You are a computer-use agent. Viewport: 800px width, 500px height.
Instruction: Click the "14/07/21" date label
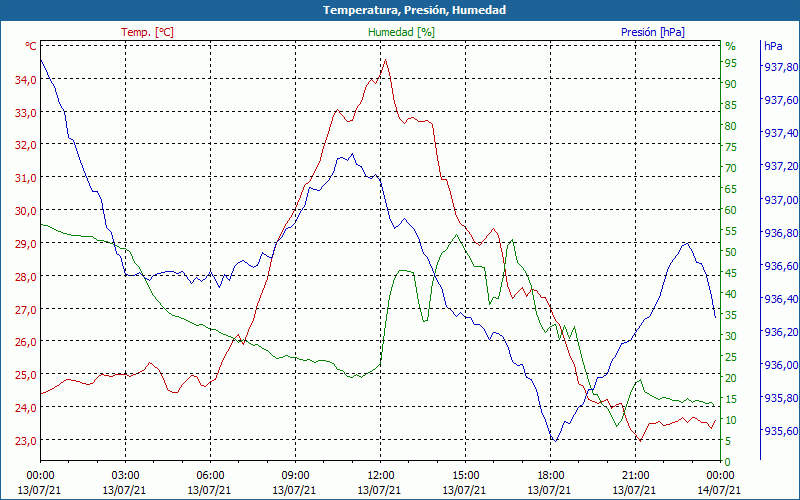point(719,490)
